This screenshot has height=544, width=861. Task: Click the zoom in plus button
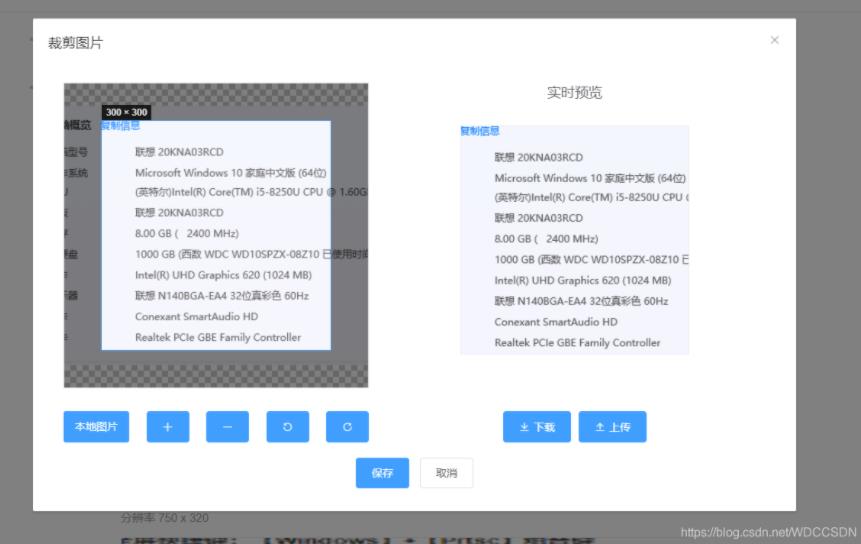pos(167,427)
